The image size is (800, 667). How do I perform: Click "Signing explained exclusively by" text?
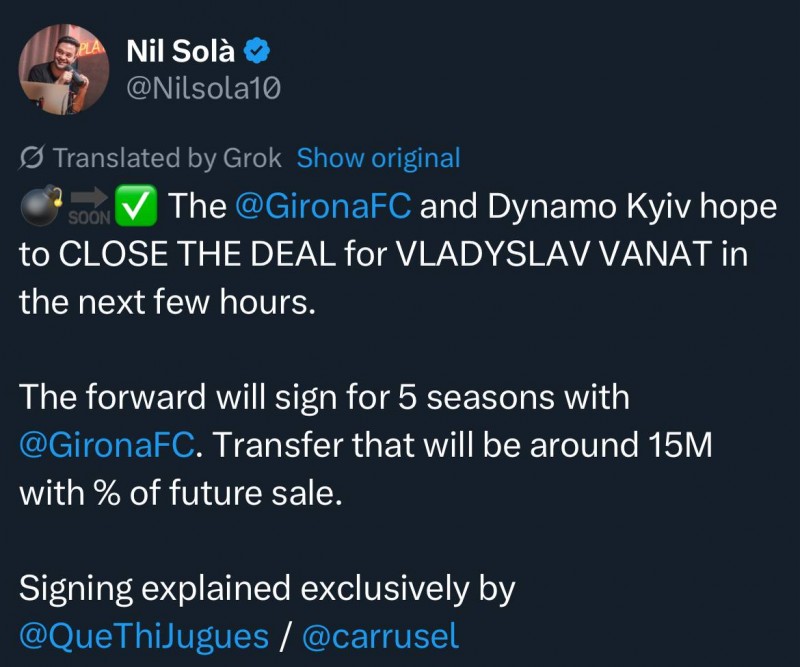click(x=267, y=588)
